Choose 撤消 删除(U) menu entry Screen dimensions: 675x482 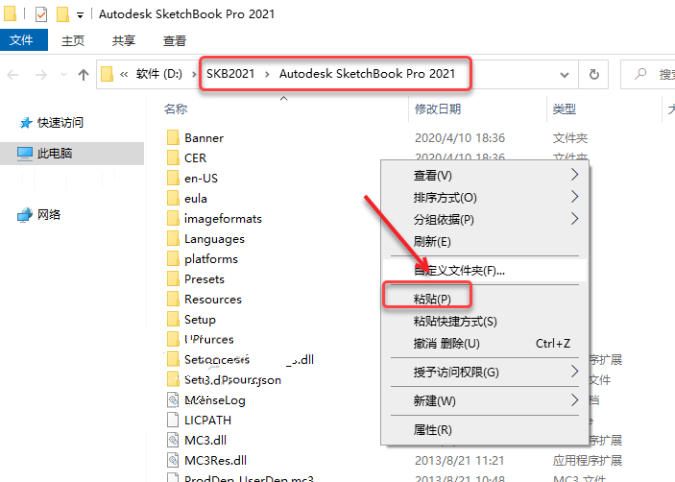(x=484, y=343)
